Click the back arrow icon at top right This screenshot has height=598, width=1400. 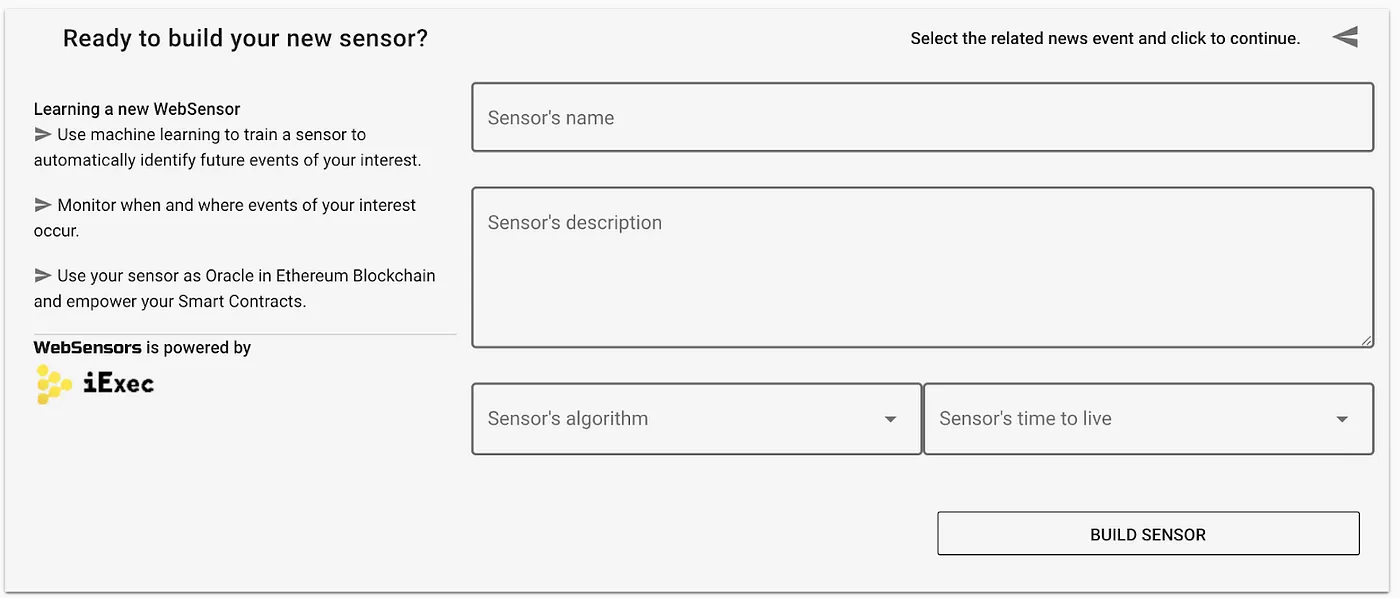[1345, 36]
